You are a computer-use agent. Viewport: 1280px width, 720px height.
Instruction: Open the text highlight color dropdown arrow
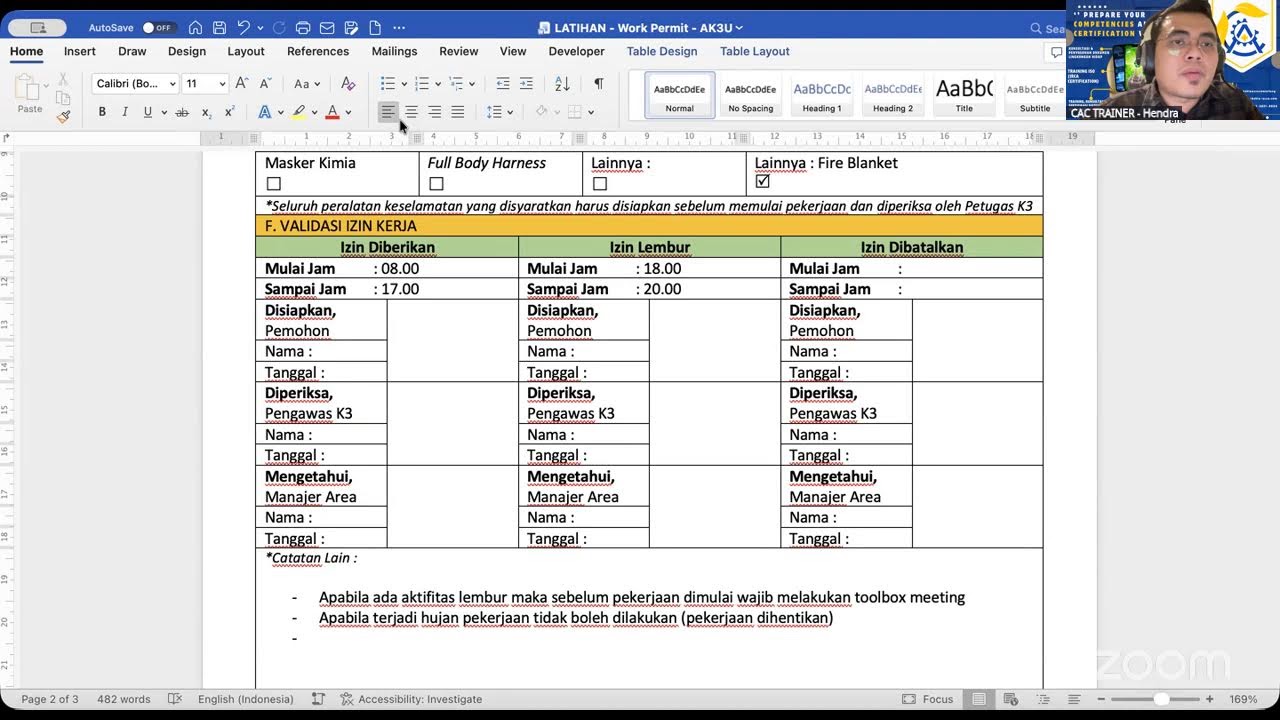coord(314,112)
